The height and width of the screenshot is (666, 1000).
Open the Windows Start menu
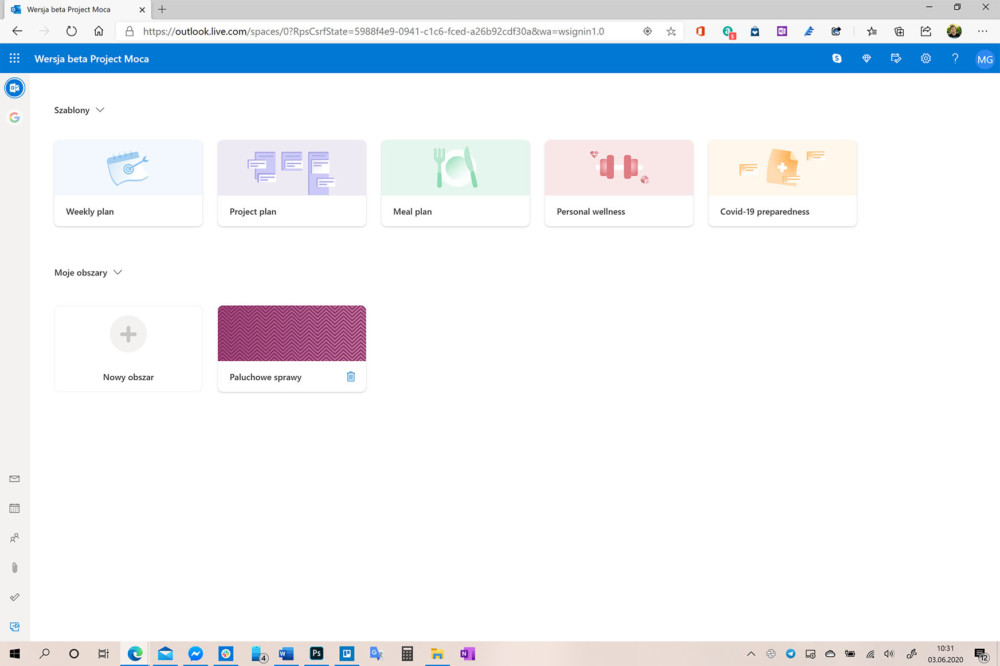pyautogui.click(x=15, y=653)
